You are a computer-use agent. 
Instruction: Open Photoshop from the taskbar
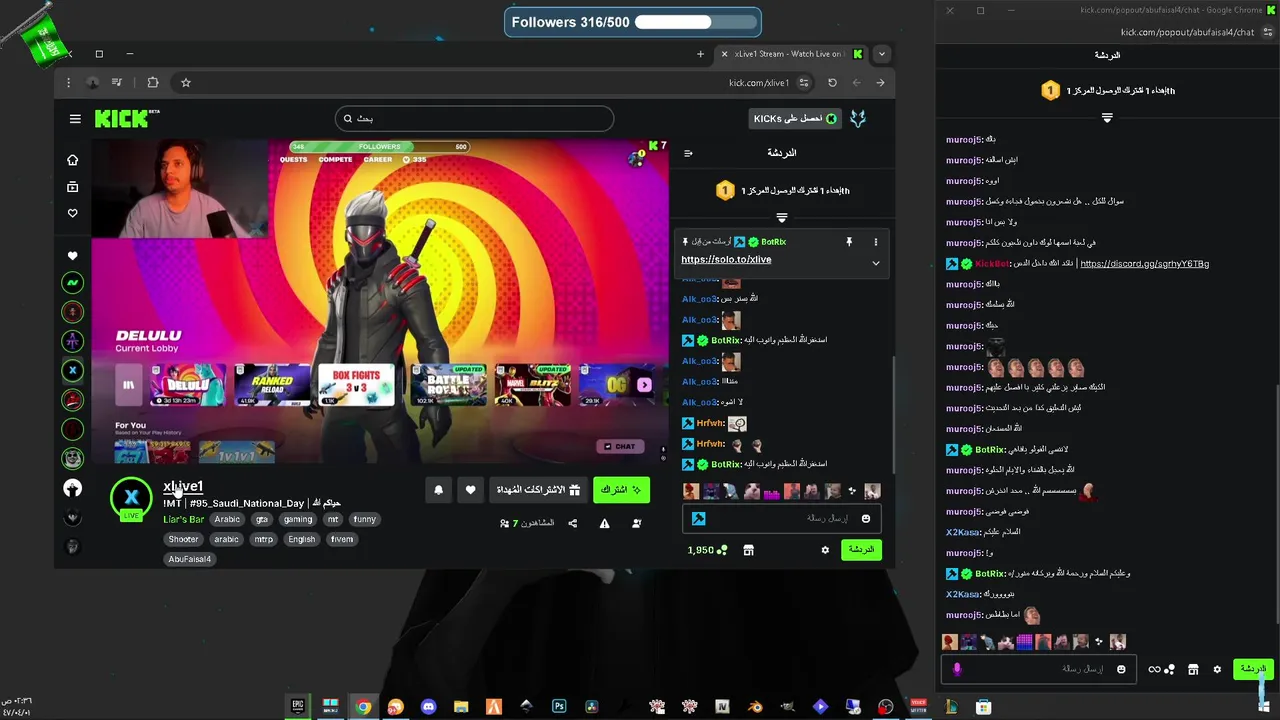tap(559, 706)
